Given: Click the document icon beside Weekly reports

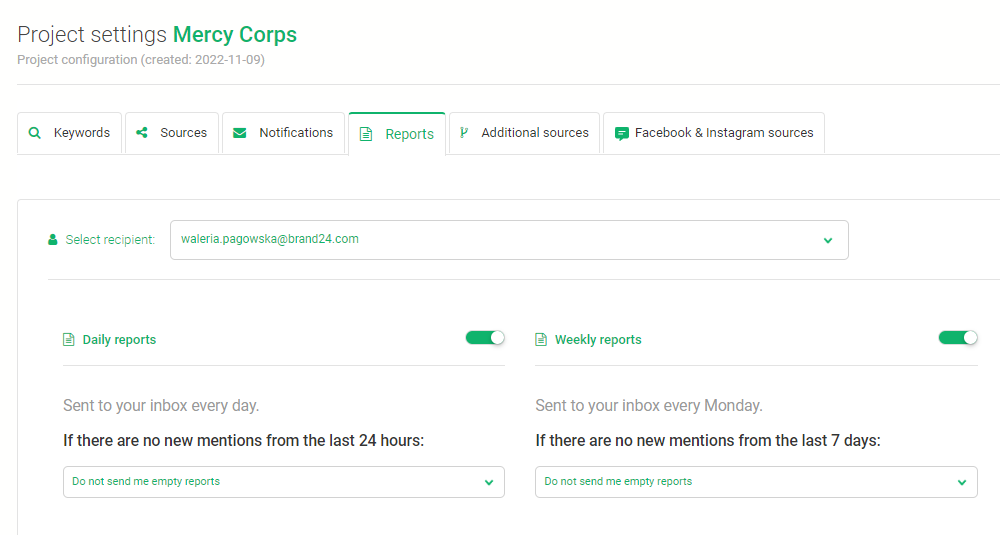Looking at the screenshot, I should click(x=541, y=340).
